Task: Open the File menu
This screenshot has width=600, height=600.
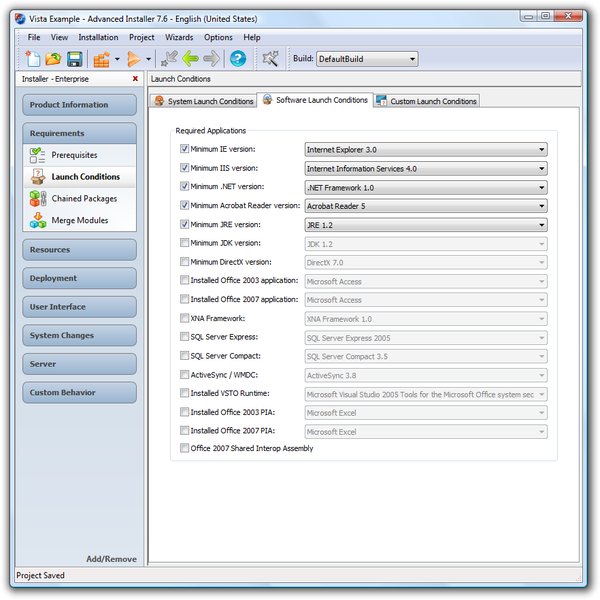Action: click(34, 38)
